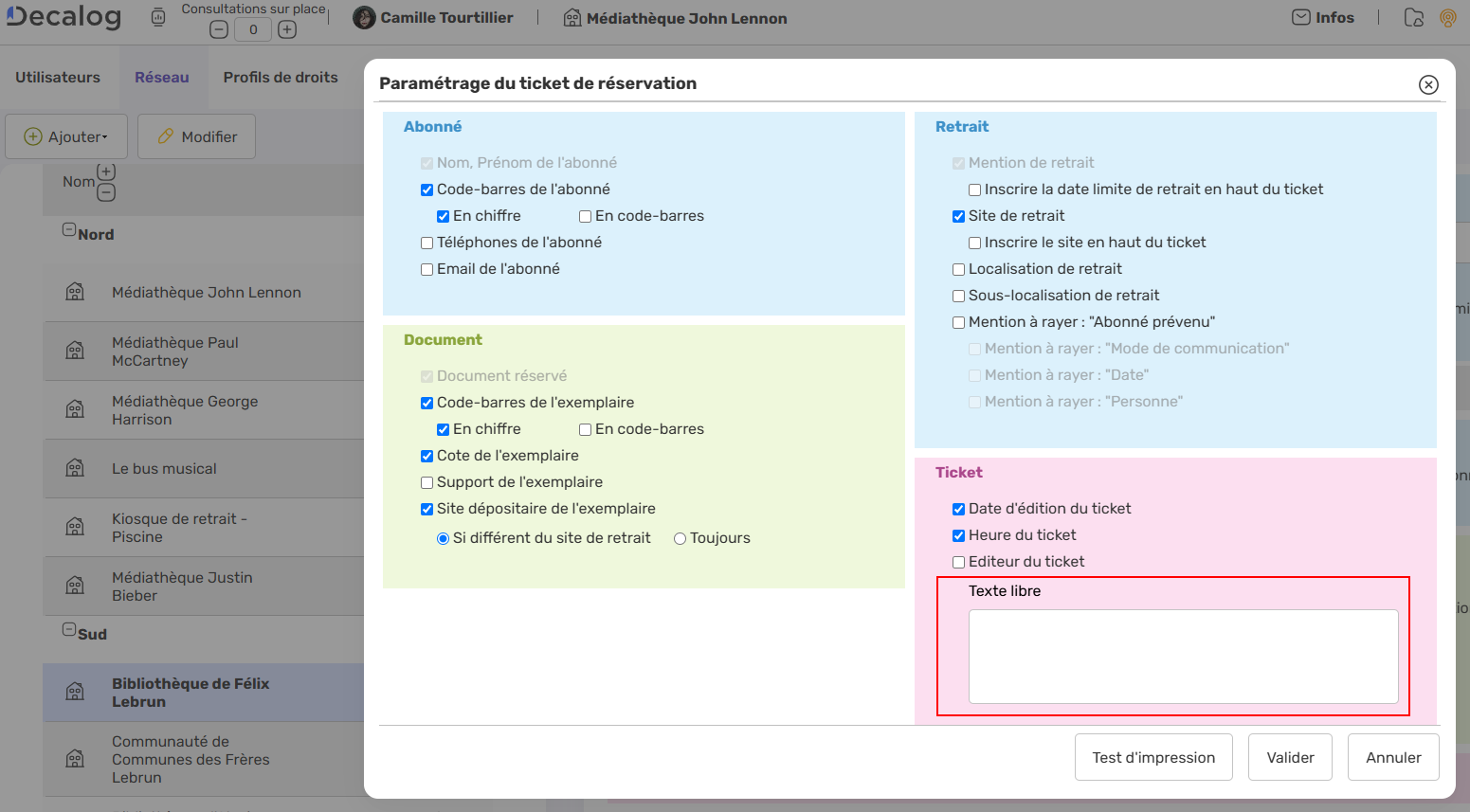
Task: Open the Profils de droits tab
Action: [281, 78]
